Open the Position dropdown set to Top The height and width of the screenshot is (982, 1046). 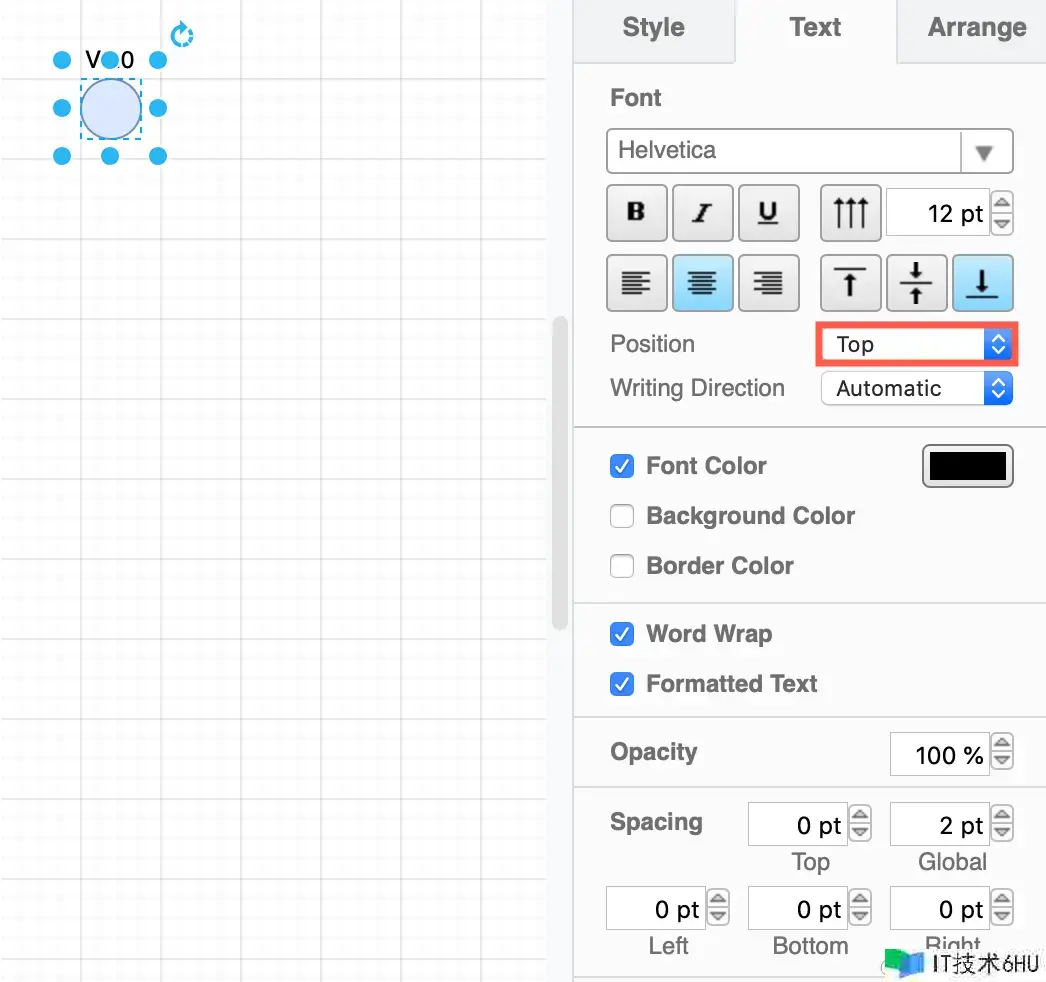click(916, 345)
